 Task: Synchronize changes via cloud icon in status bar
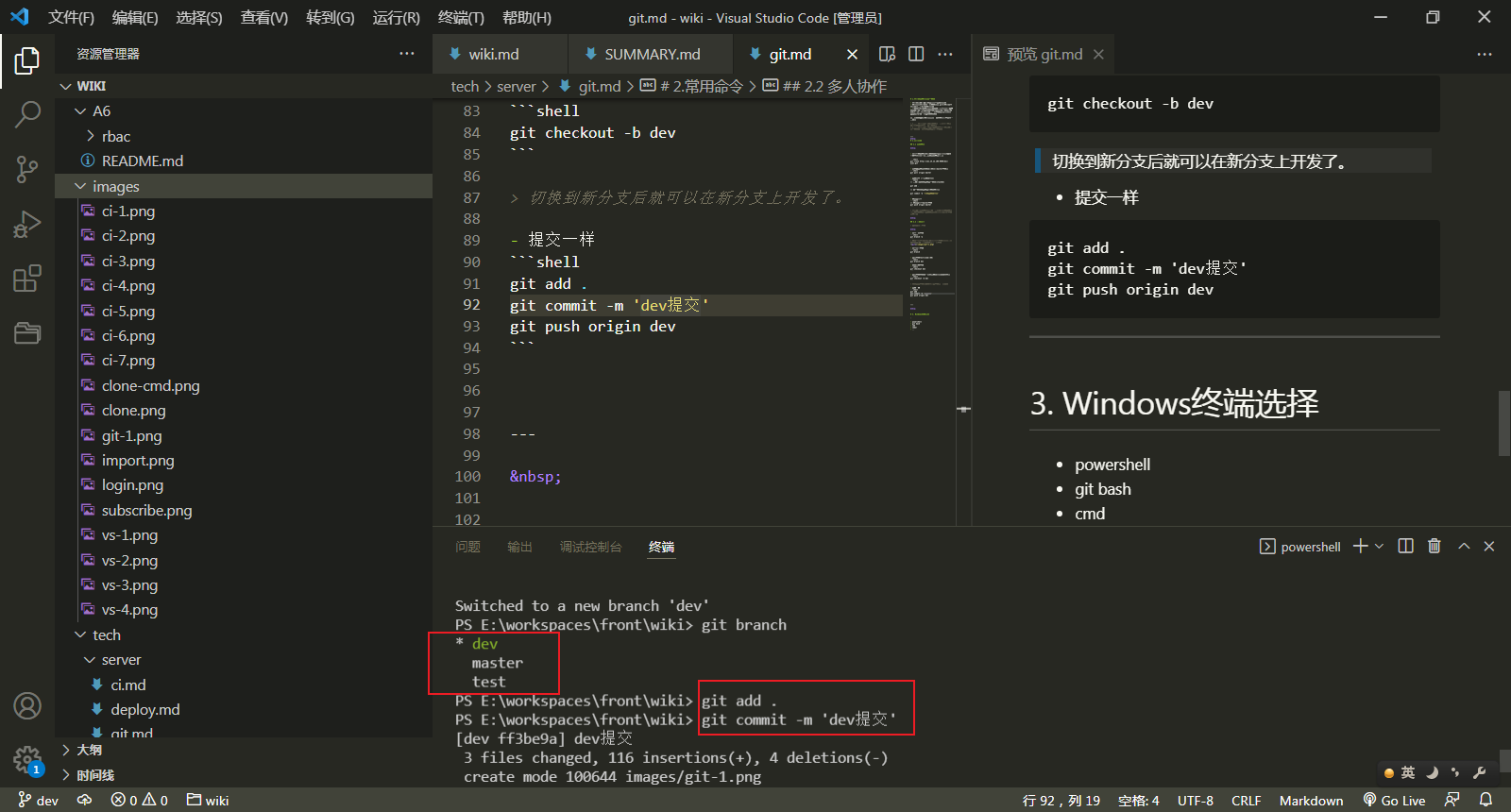click(x=84, y=800)
